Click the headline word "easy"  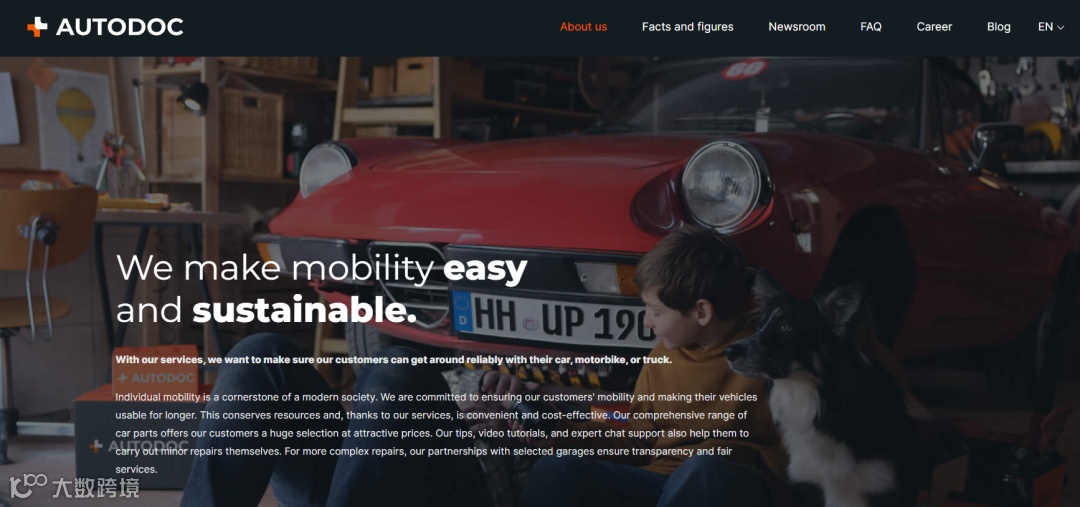click(485, 269)
